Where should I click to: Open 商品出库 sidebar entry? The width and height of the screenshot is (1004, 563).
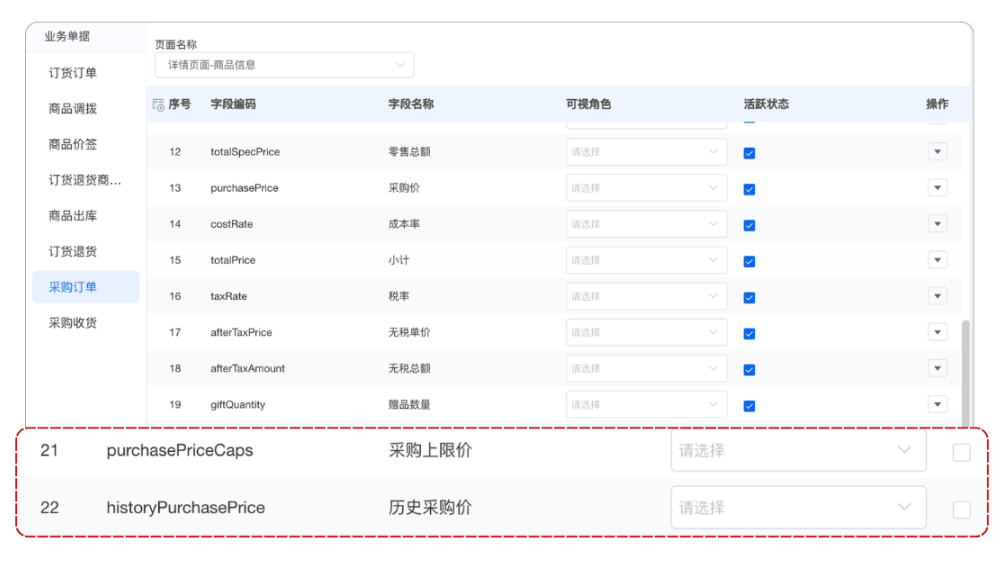[x=73, y=216]
